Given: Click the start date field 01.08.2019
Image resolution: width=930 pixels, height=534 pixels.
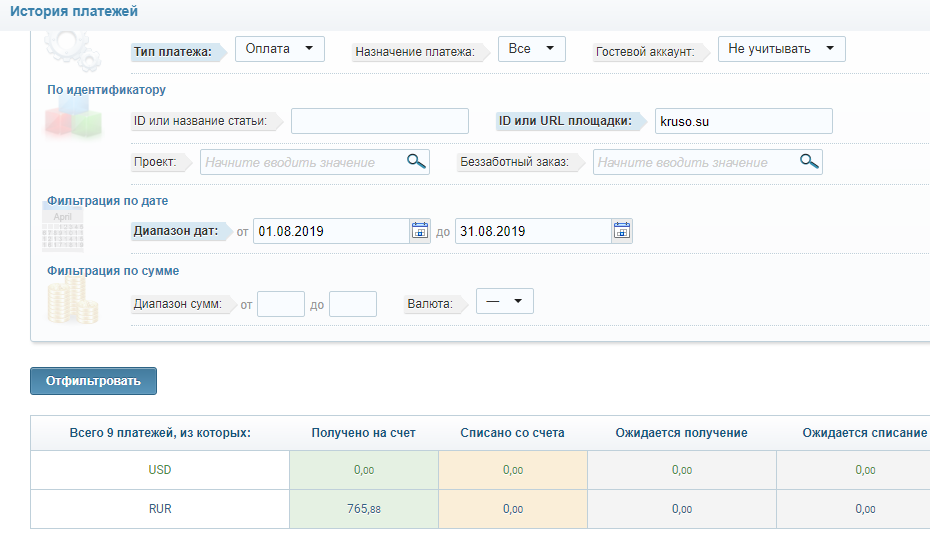Looking at the screenshot, I should pos(332,231).
